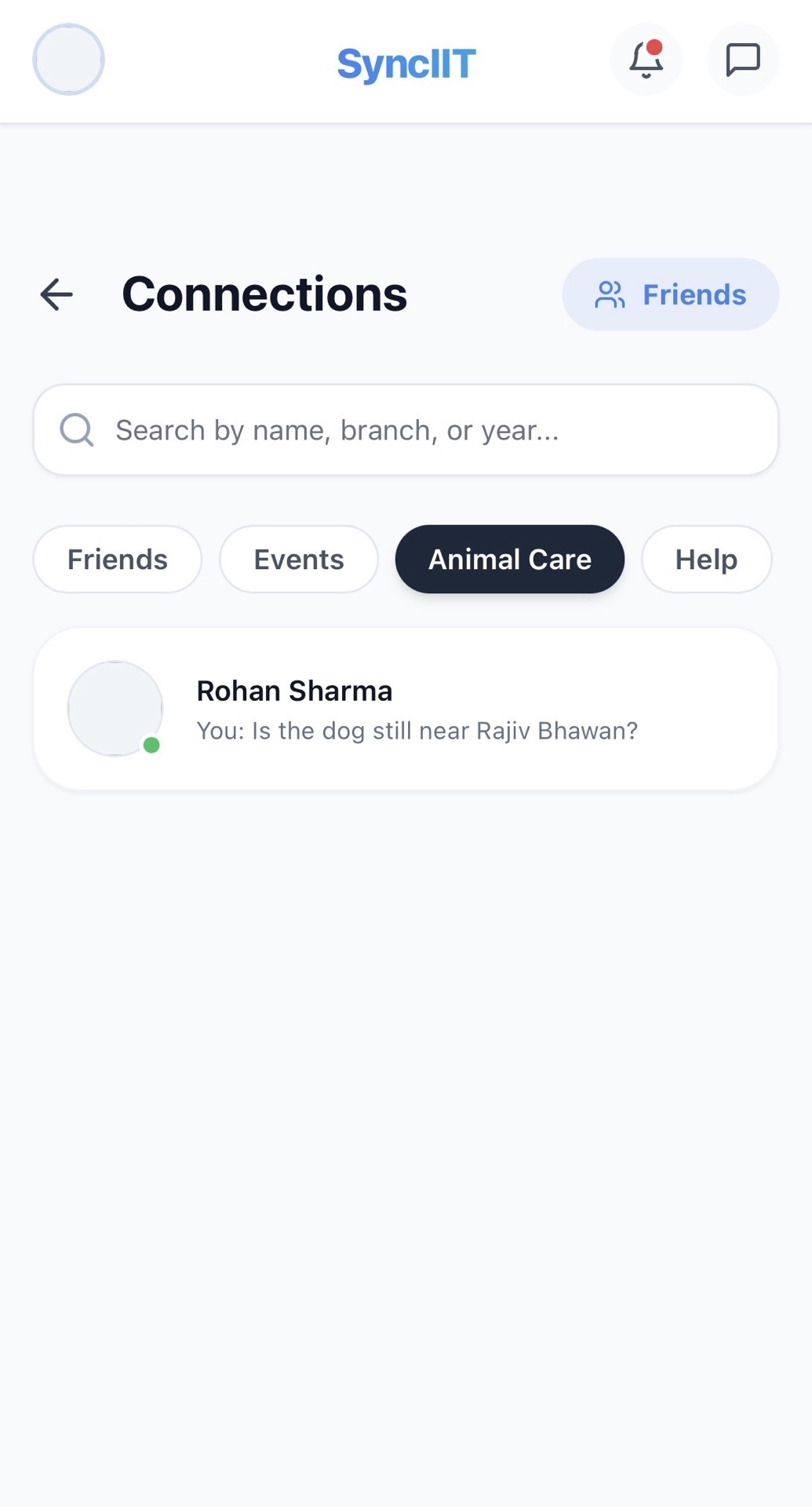Tap the profile avatar in the header
Screen dimensions: 812x1507
(68, 60)
